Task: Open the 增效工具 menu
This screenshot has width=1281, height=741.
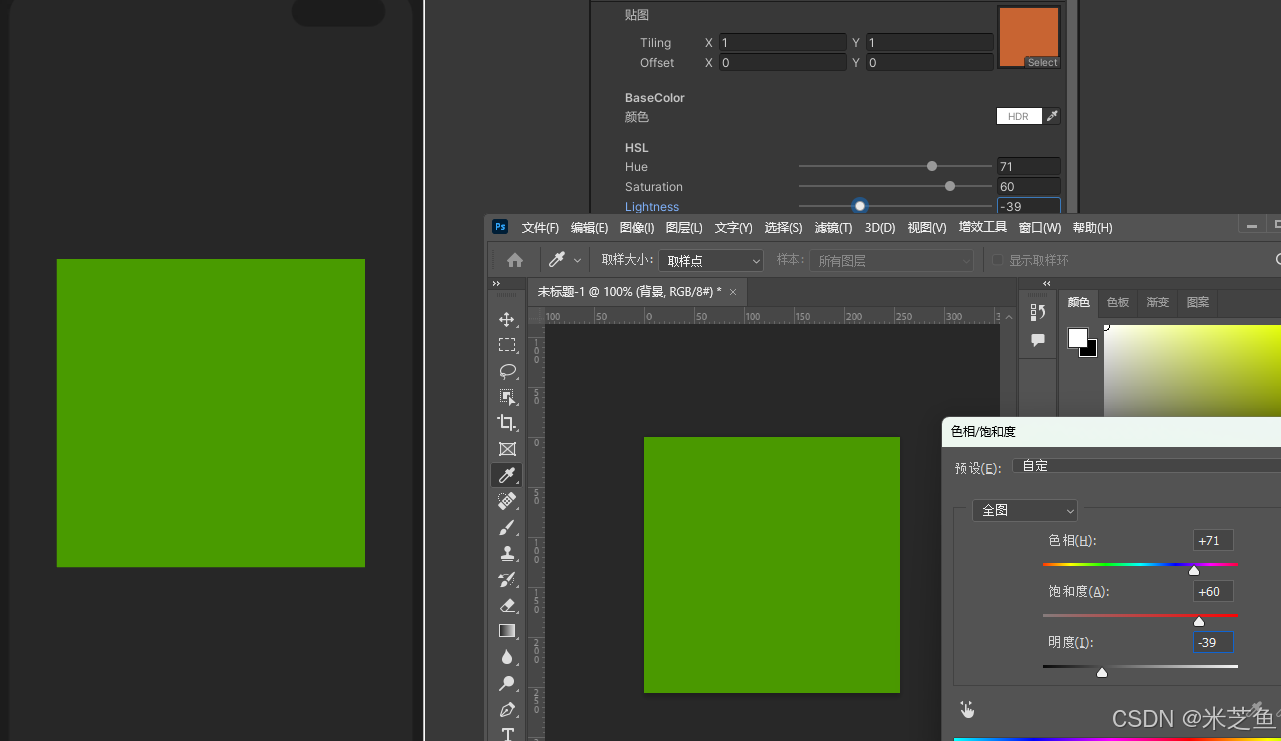Action: tap(982, 227)
